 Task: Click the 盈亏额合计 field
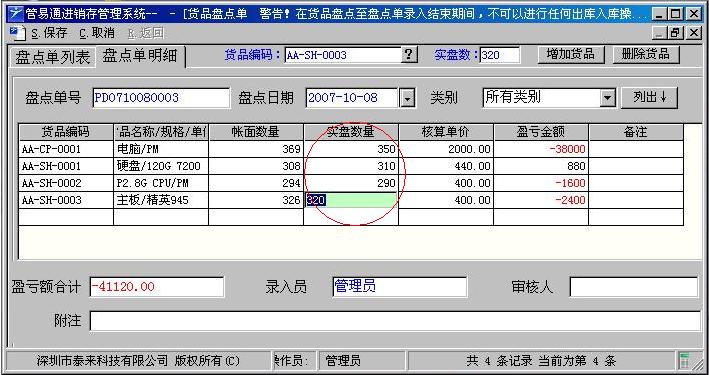click(x=156, y=287)
